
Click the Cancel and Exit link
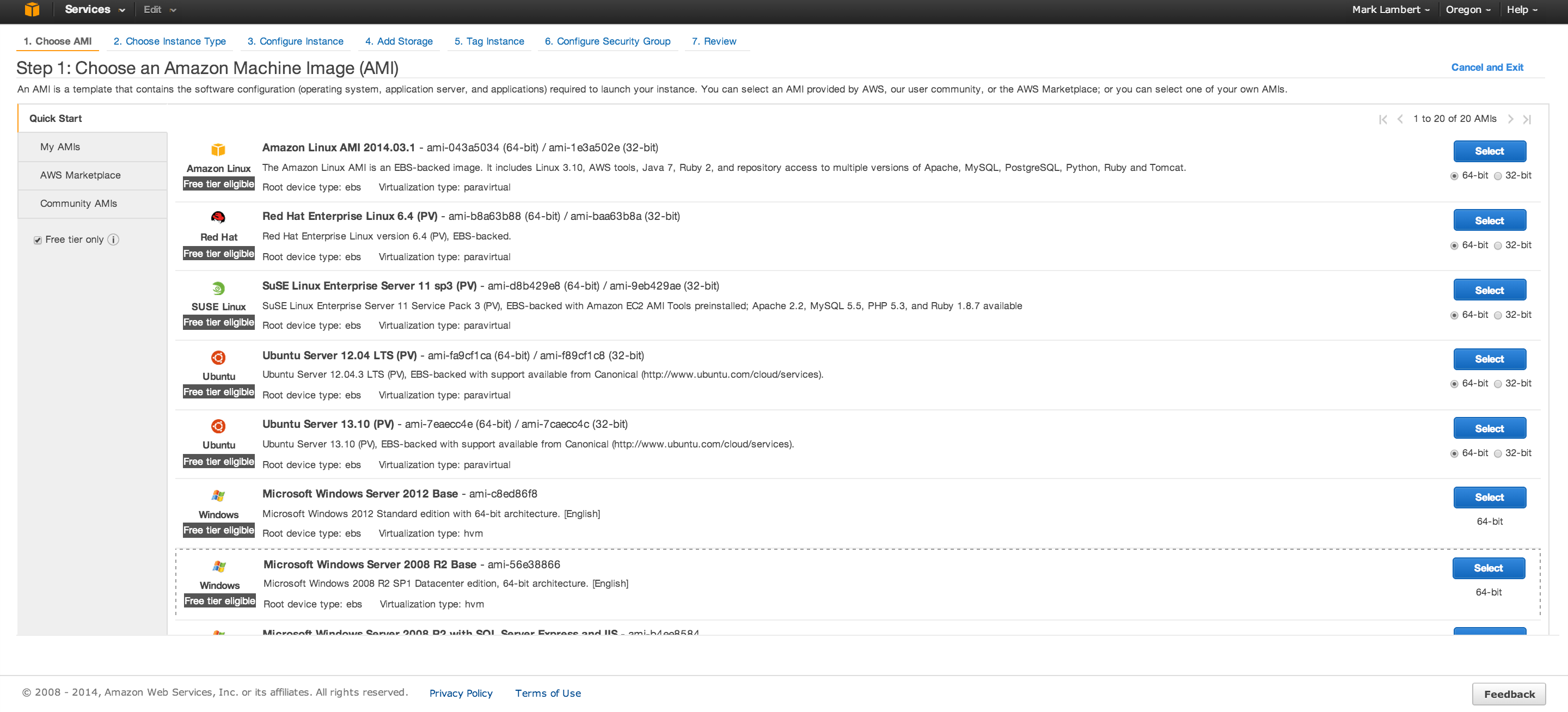click(1486, 67)
